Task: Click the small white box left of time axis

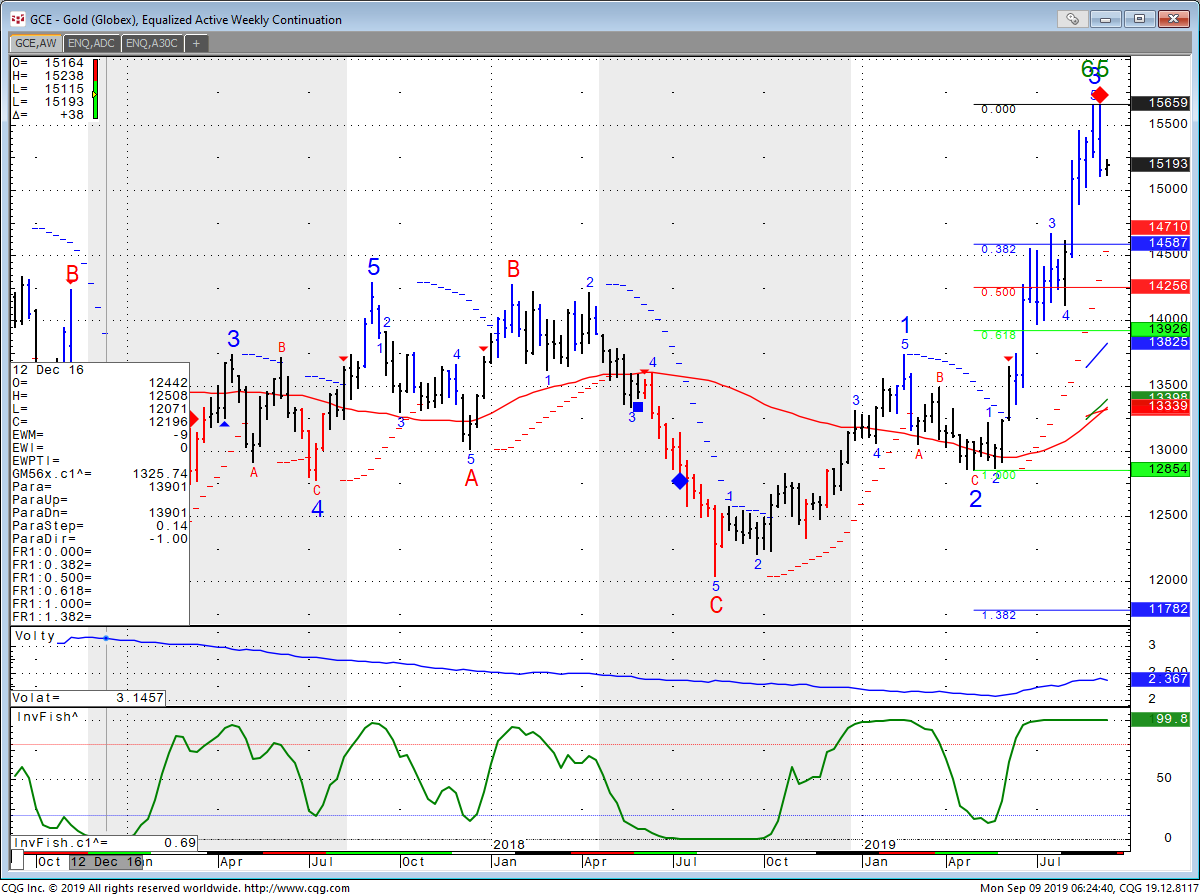Action: click(19, 861)
